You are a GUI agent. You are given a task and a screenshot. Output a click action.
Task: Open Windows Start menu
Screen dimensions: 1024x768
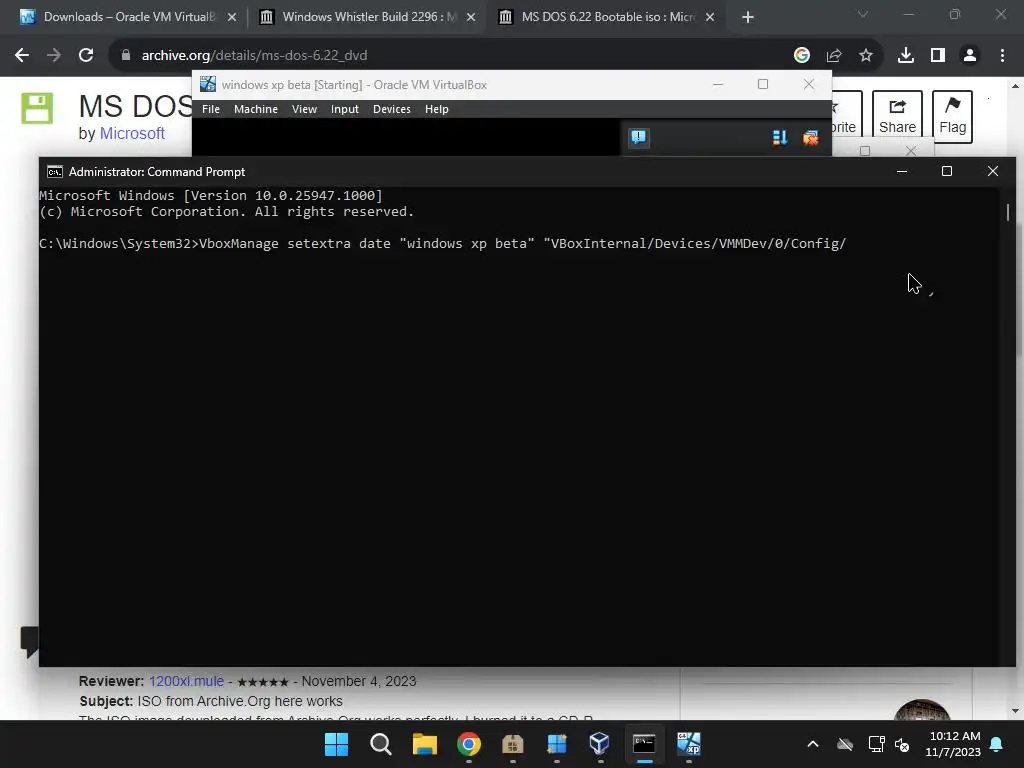[336, 744]
